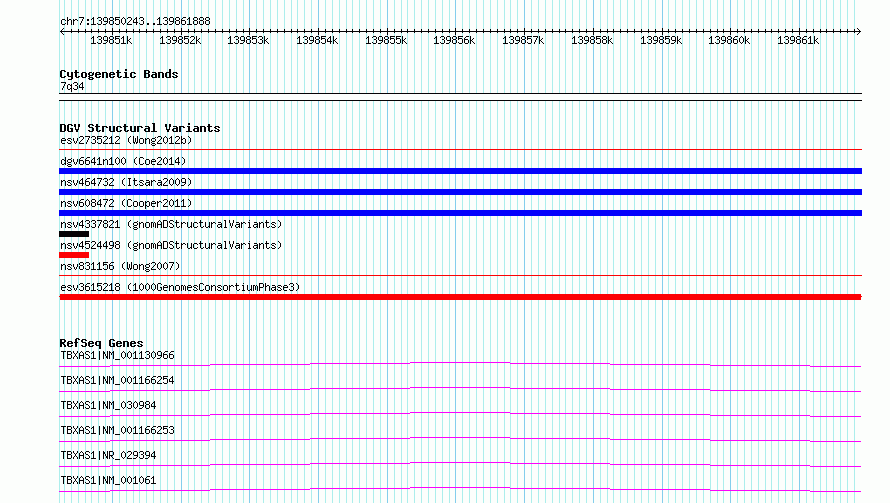
Task: Click the thick red esv3615218 bar
Action: coord(460,297)
